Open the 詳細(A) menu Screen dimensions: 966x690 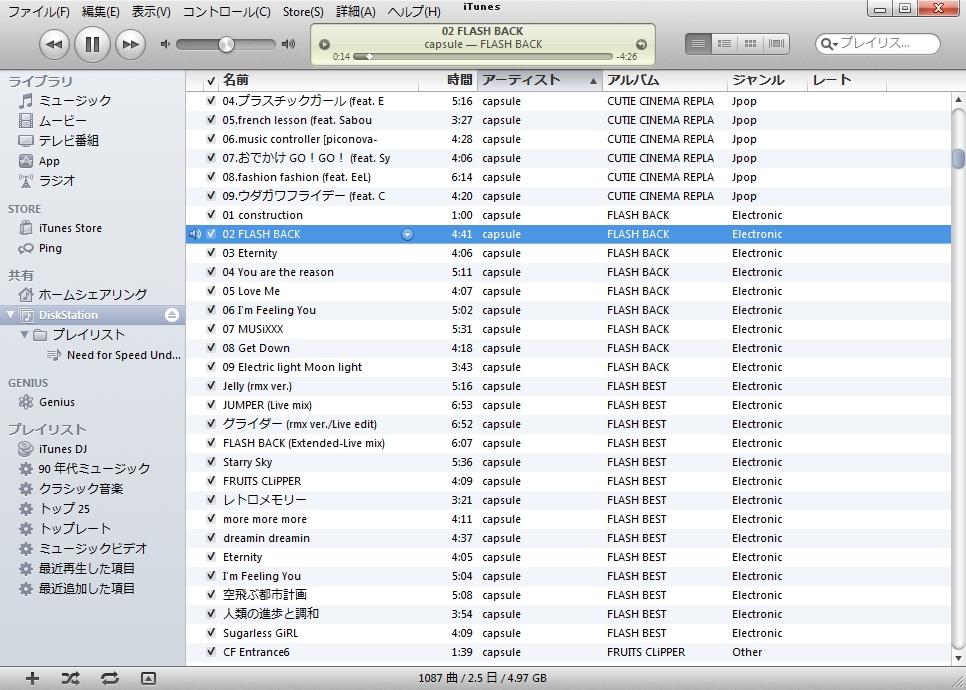(x=355, y=12)
